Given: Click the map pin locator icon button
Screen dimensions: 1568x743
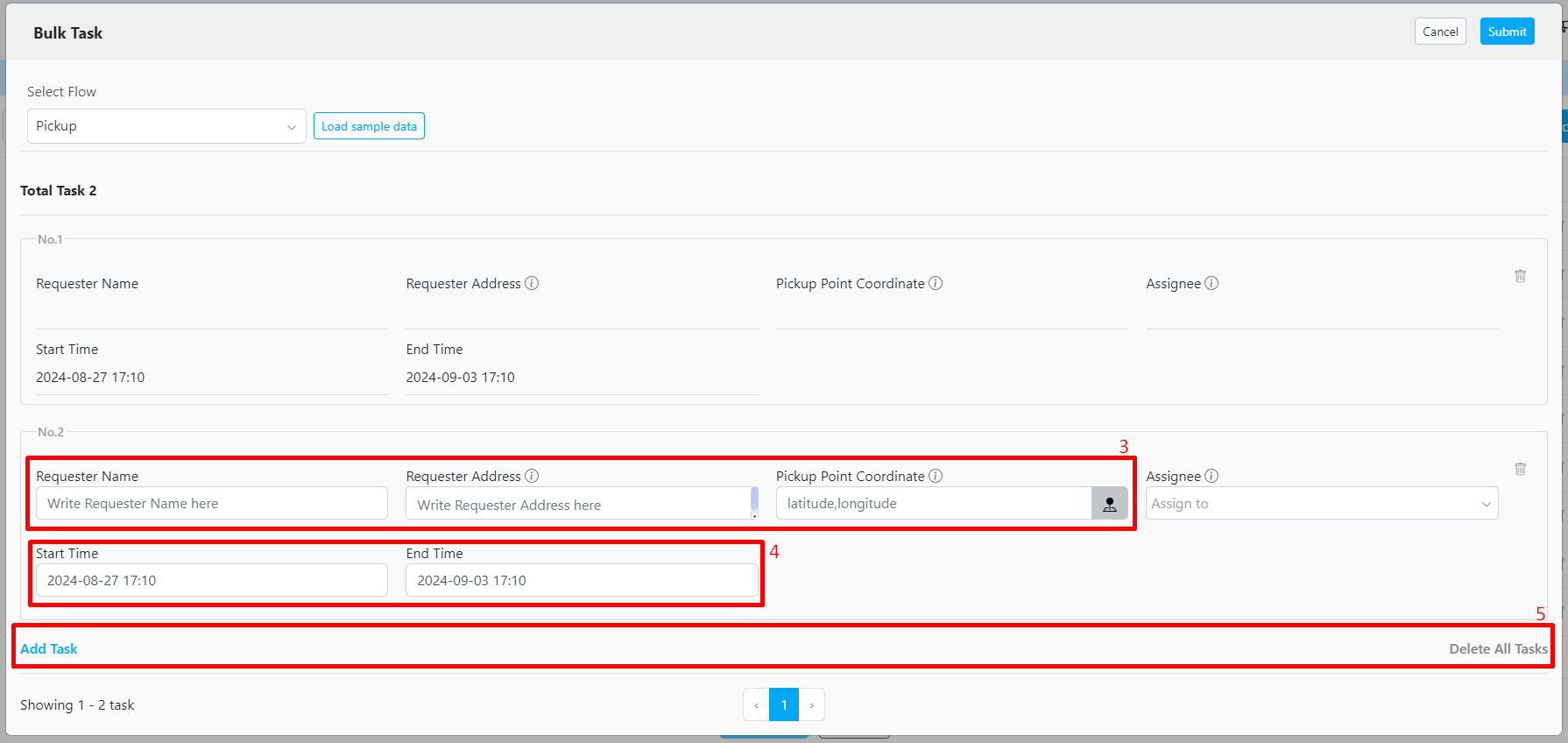Looking at the screenshot, I should [1109, 504].
